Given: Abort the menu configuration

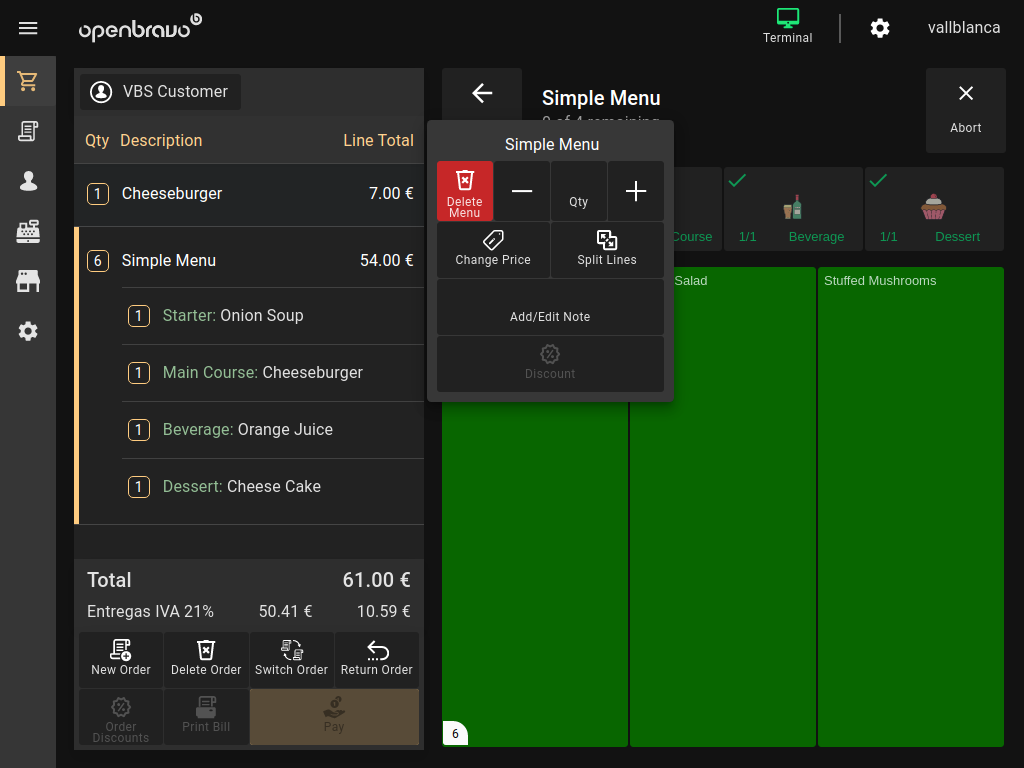Looking at the screenshot, I should (965, 110).
